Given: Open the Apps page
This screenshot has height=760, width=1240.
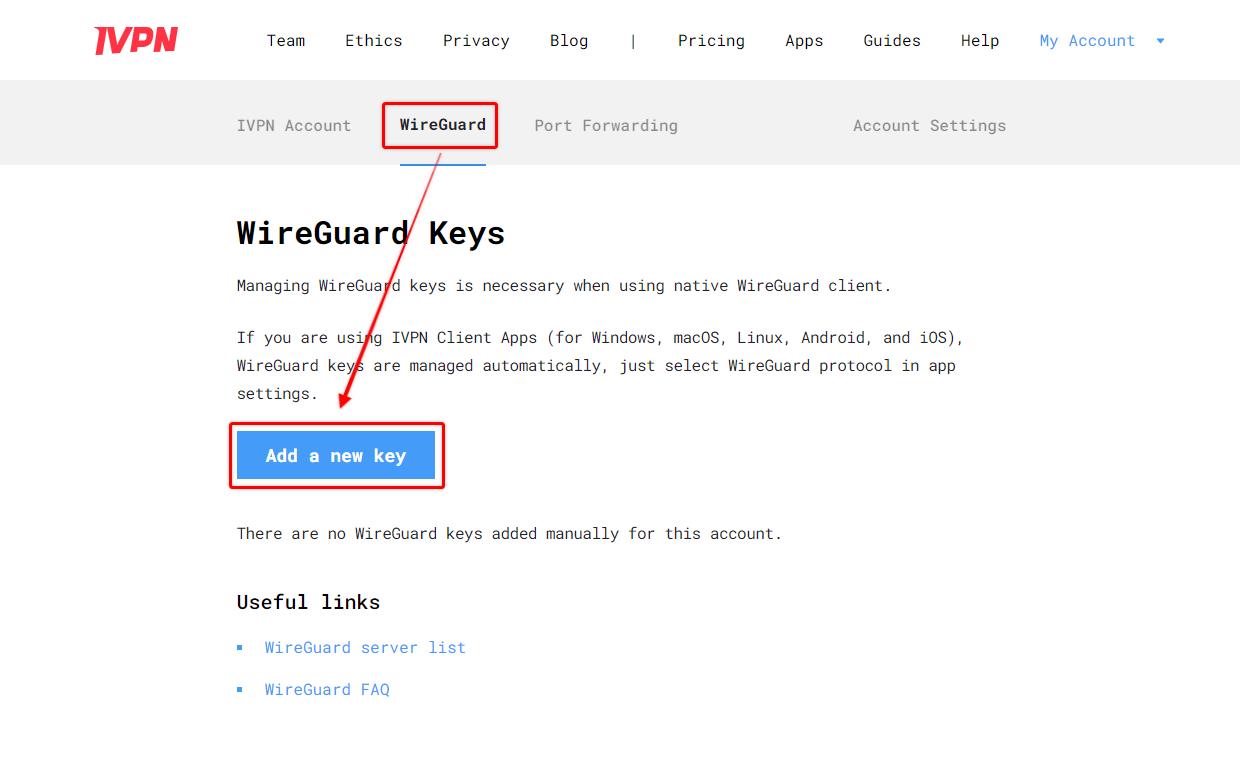Looking at the screenshot, I should click(804, 41).
